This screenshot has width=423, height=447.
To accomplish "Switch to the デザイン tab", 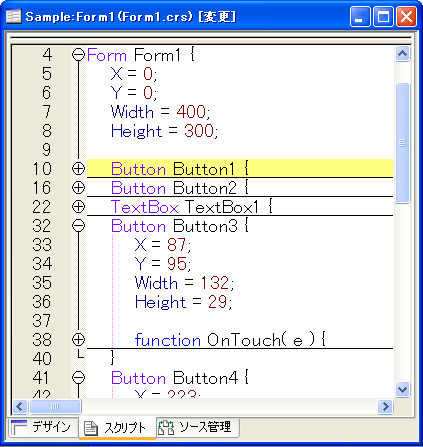I will 43,427.
